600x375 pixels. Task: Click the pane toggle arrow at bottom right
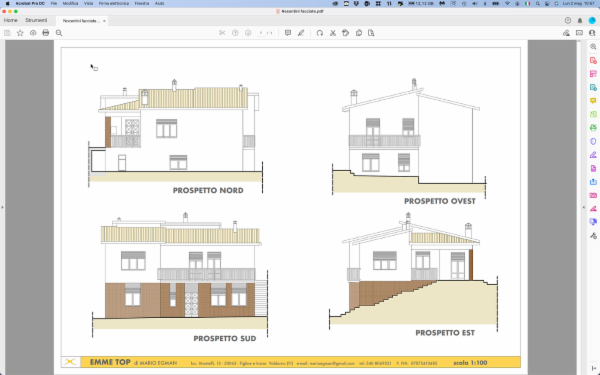coord(593,368)
